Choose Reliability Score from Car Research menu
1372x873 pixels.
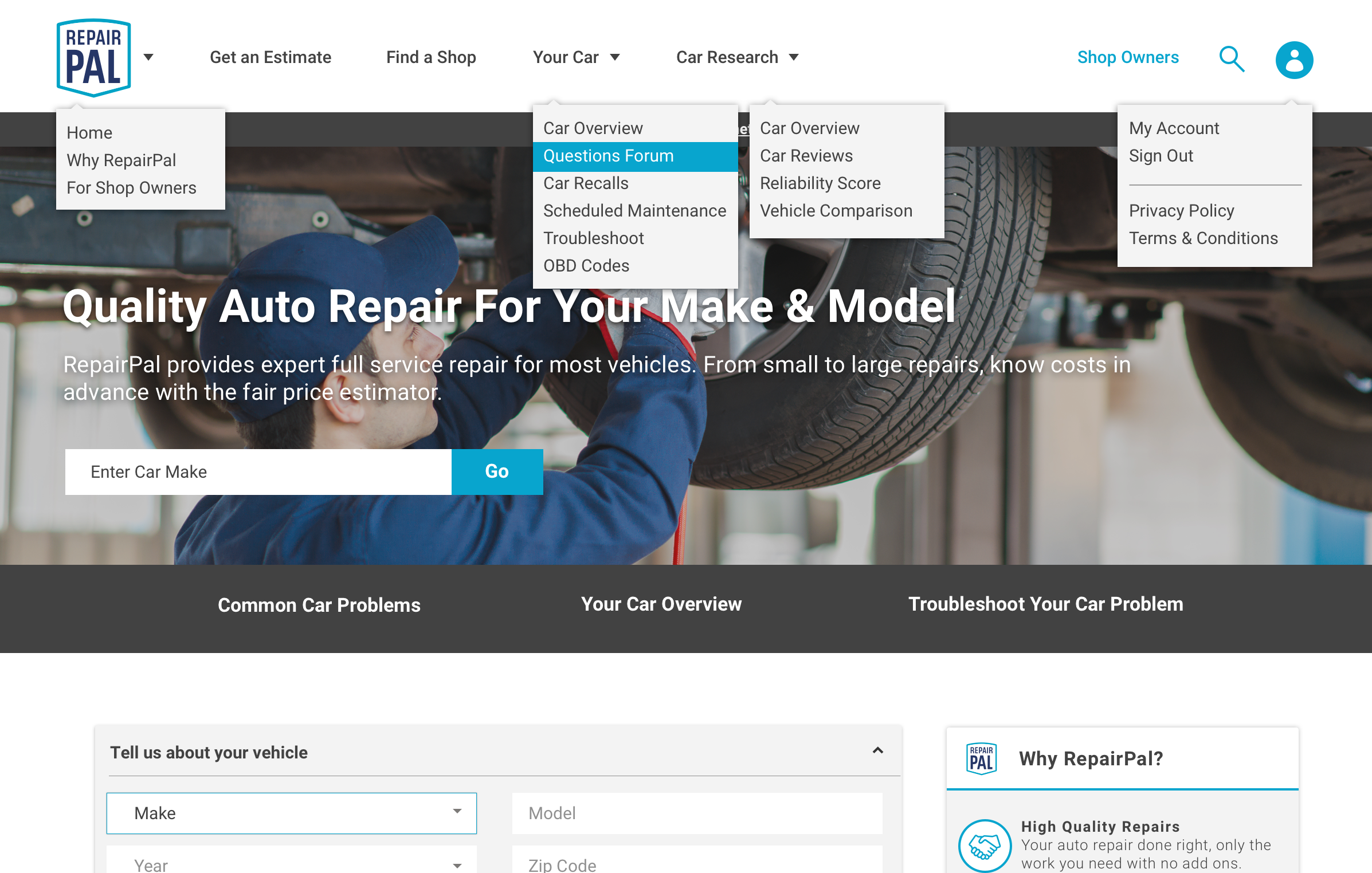[x=820, y=183]
